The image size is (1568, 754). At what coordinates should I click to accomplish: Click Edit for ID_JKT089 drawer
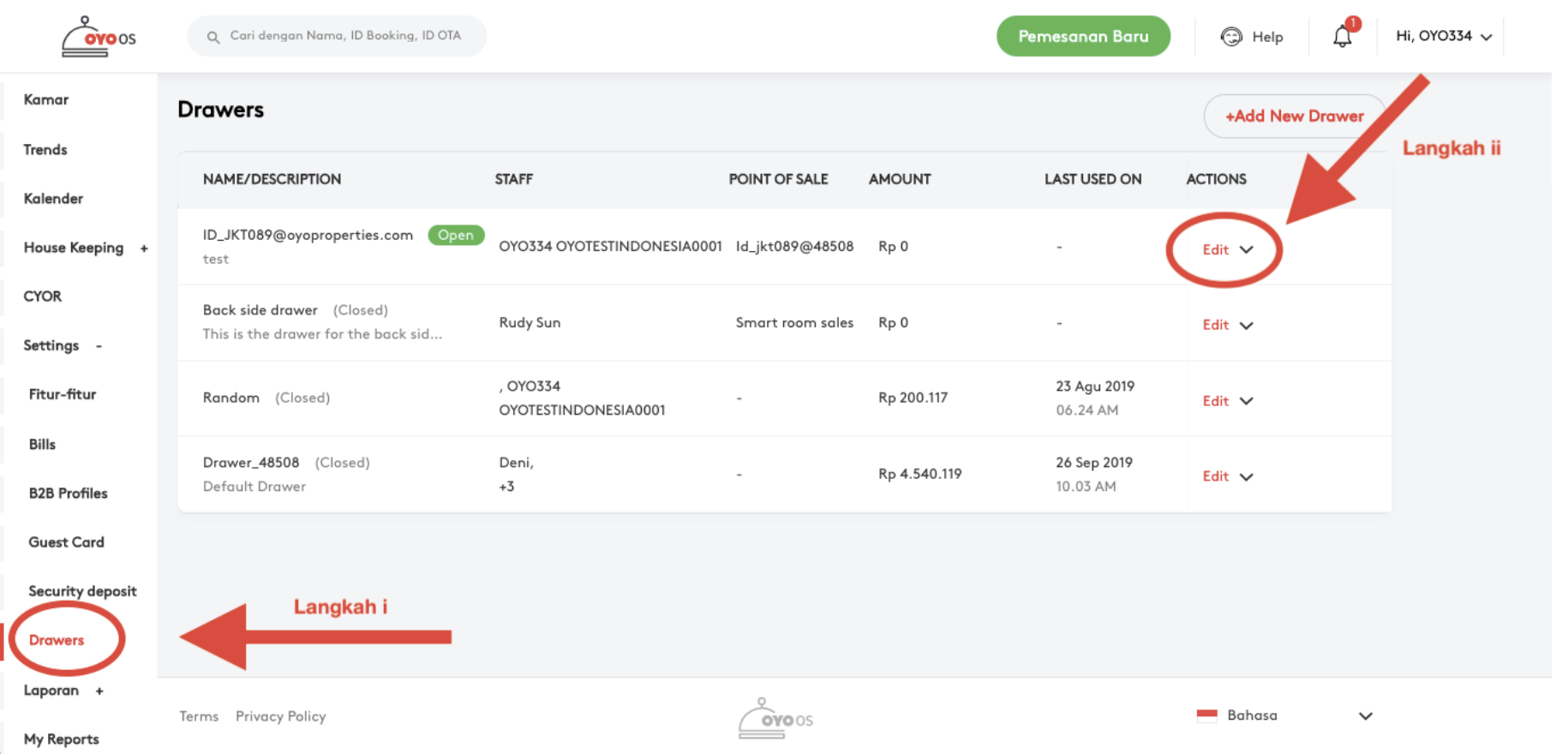(1215, 249)
